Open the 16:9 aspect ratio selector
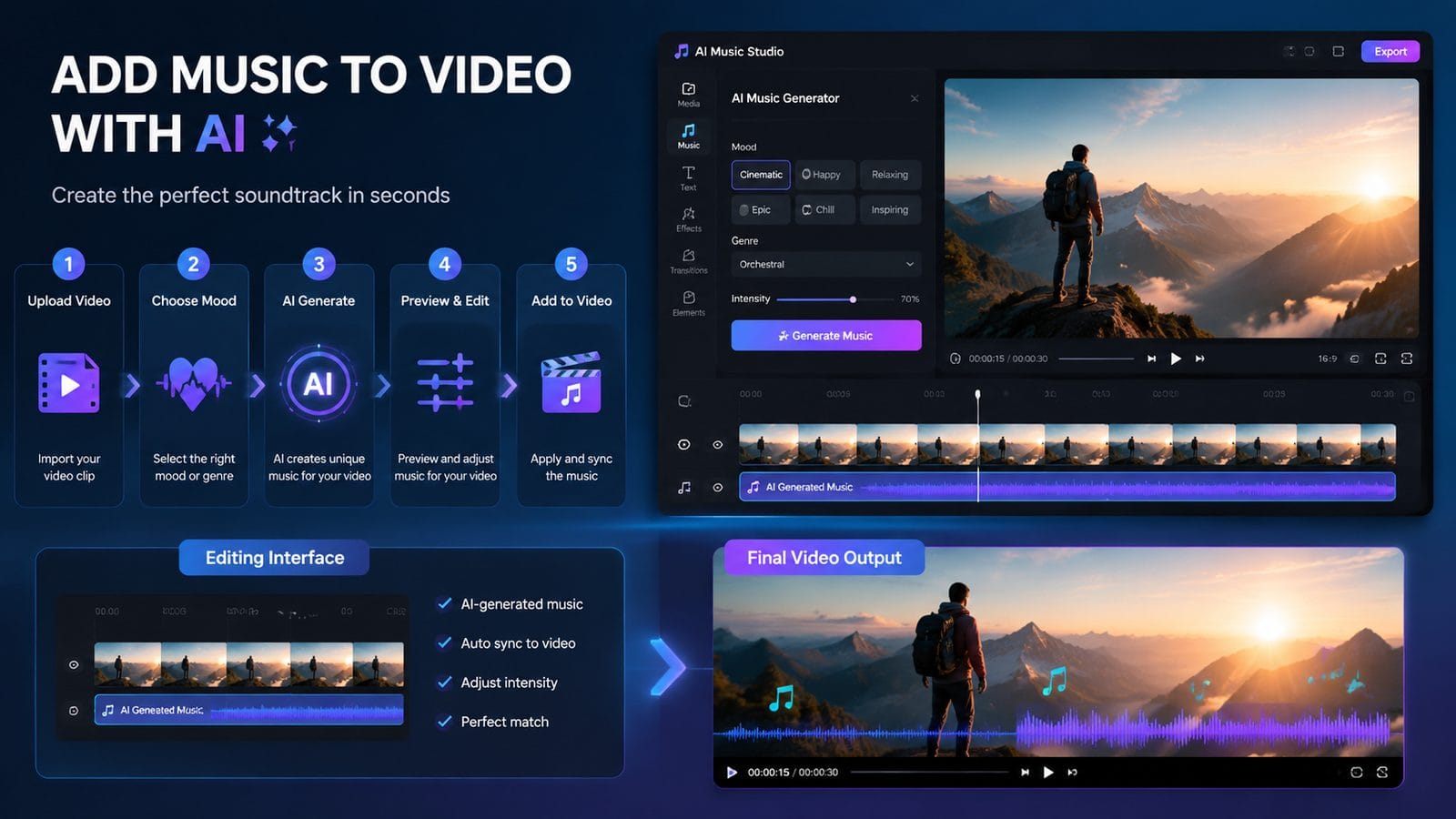This screenshot has height=819, width=1456. [1327, 359]
